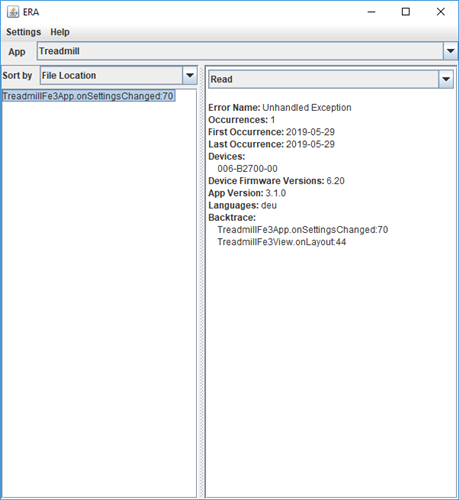Open the Settings menu
Screen dimensions: 459x500
tap(23, 32)
